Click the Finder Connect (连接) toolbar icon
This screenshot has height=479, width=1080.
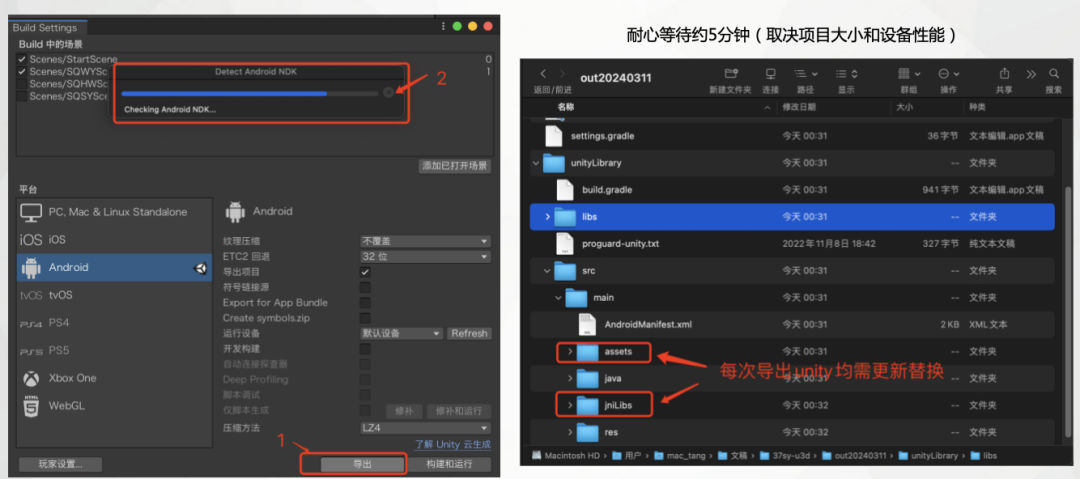(x=771, y=73)
